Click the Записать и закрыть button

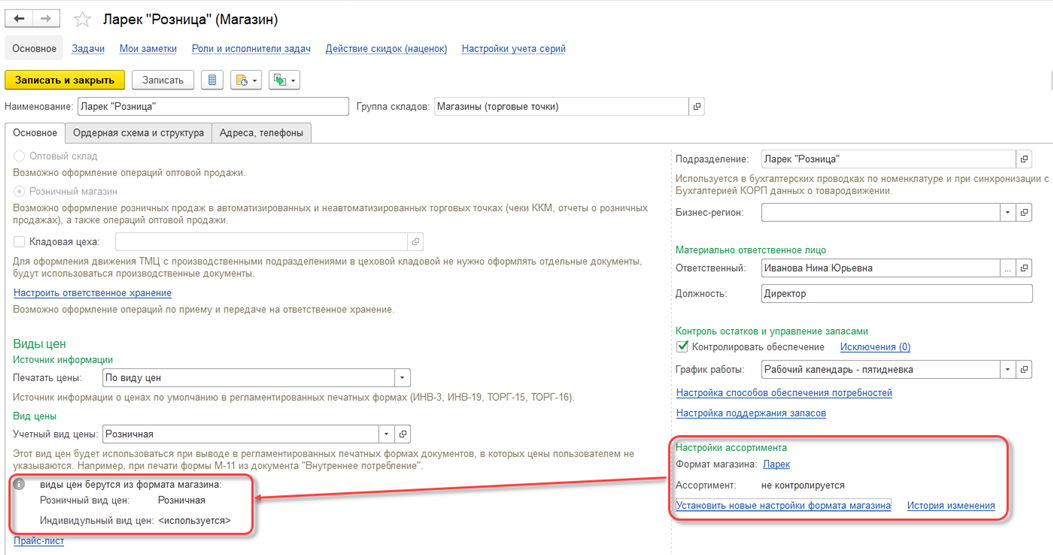pyautogui.click(x=65, y=80)
